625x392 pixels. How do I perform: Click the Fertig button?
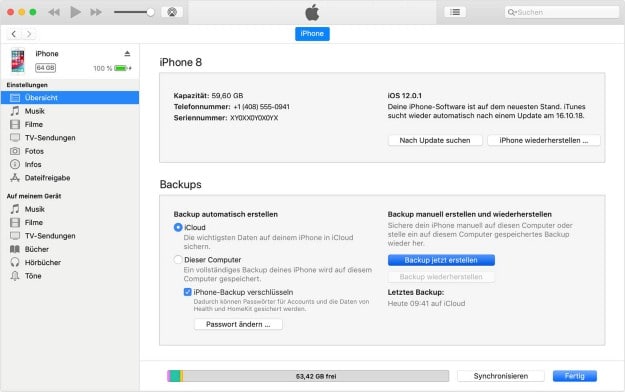point(574,376)
